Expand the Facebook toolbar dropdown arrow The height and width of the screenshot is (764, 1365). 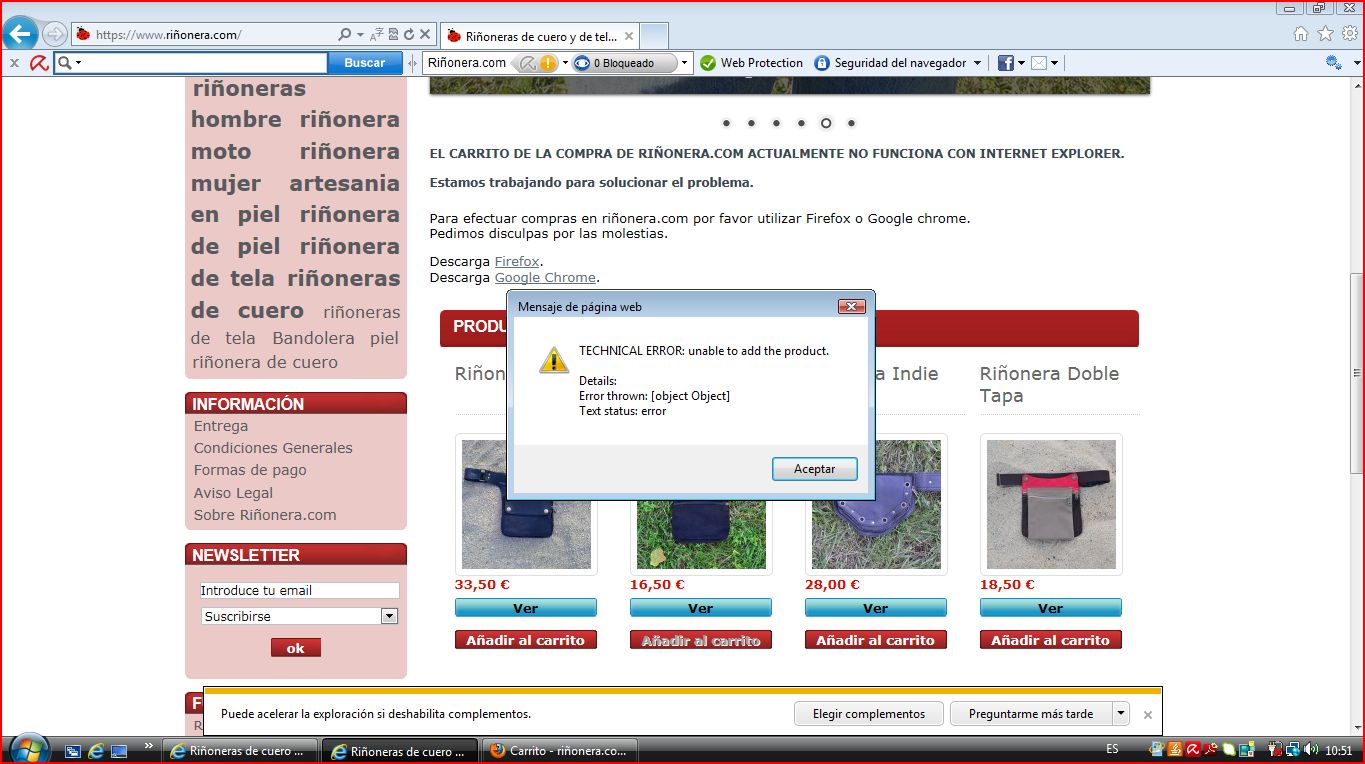1021,63
